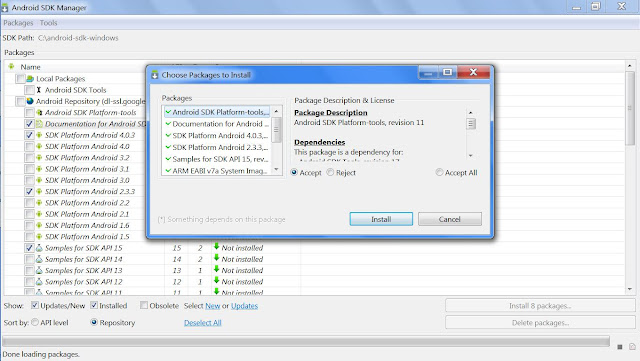Click the Name column header

(30, 67)
